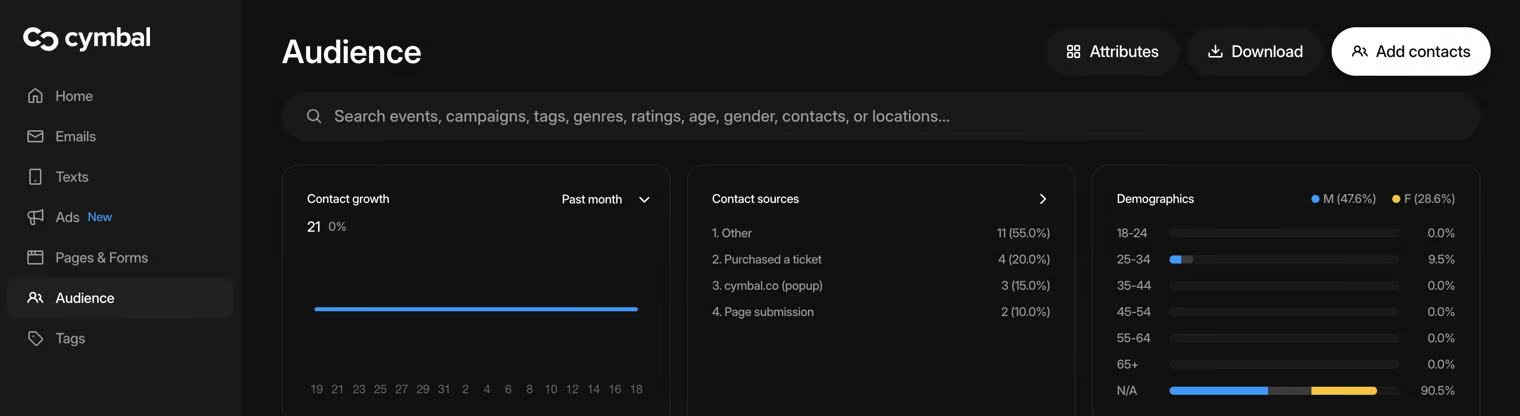
Task: Click the Tags label icon
Action: pyautogui.click(x=35, y=338)
